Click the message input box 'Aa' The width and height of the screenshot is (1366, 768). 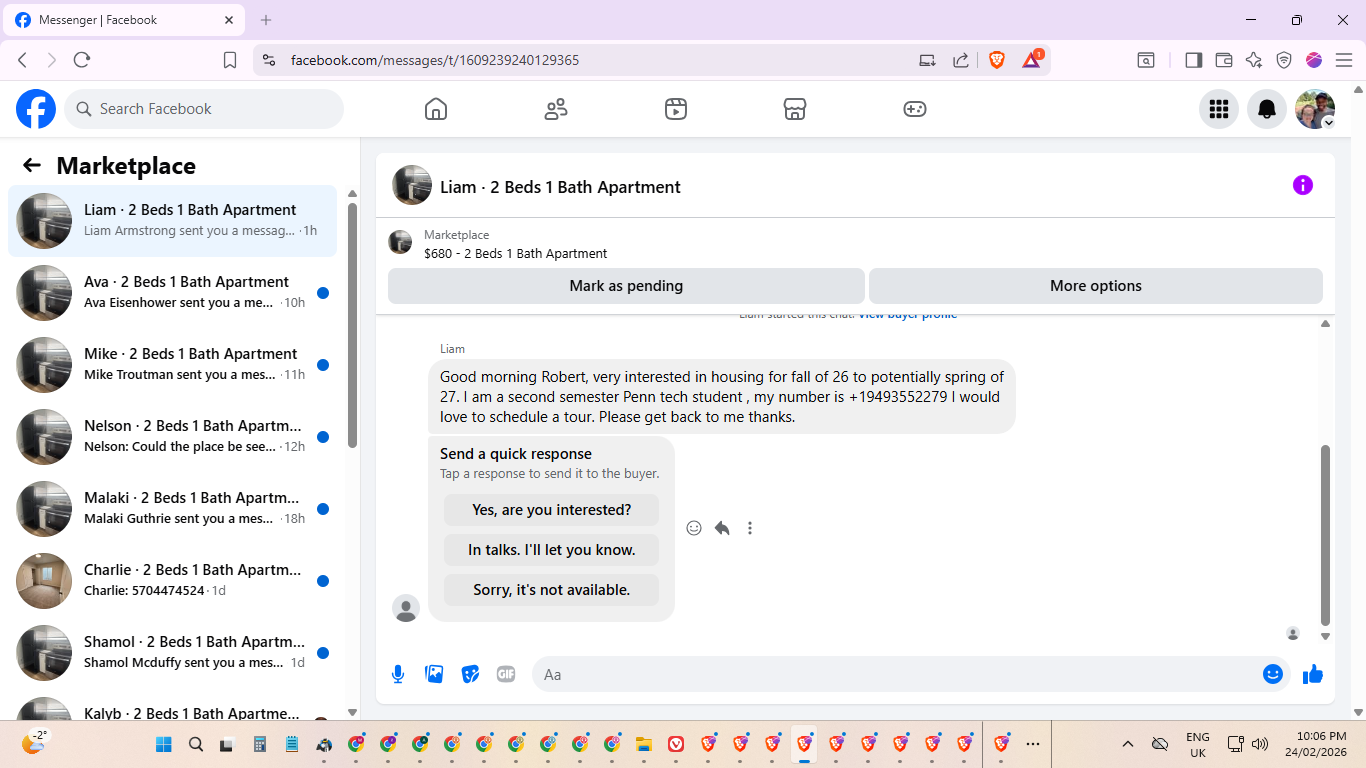point(895,675)
